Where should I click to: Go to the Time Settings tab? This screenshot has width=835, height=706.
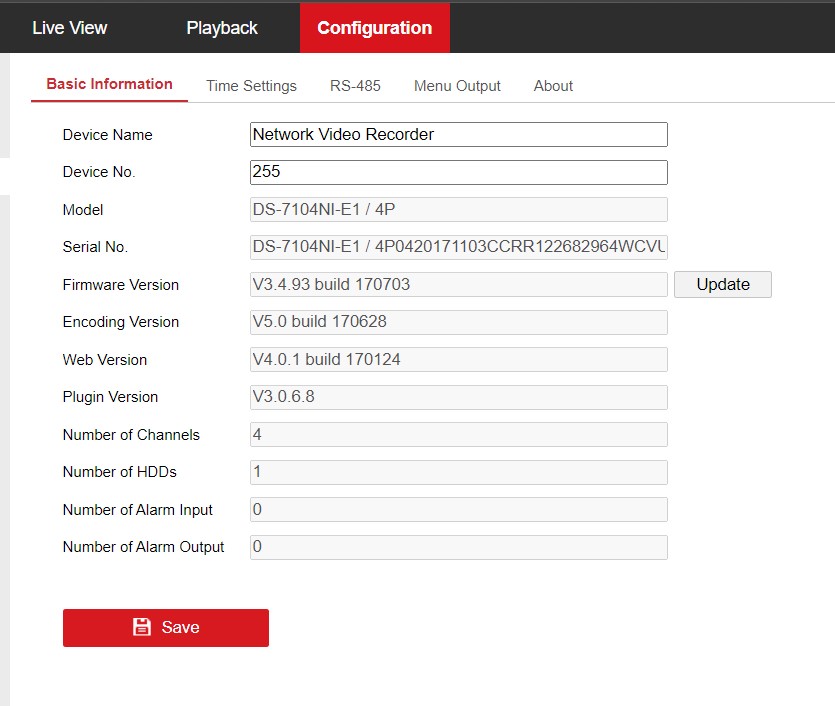click(x=251, y=86)
